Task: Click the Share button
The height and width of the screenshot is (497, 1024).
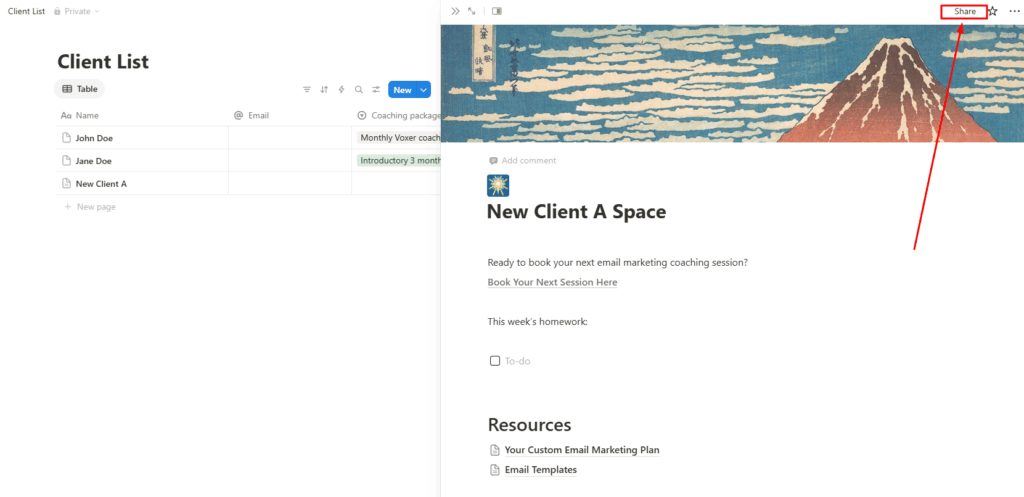Action: click(x=964, y=11)
